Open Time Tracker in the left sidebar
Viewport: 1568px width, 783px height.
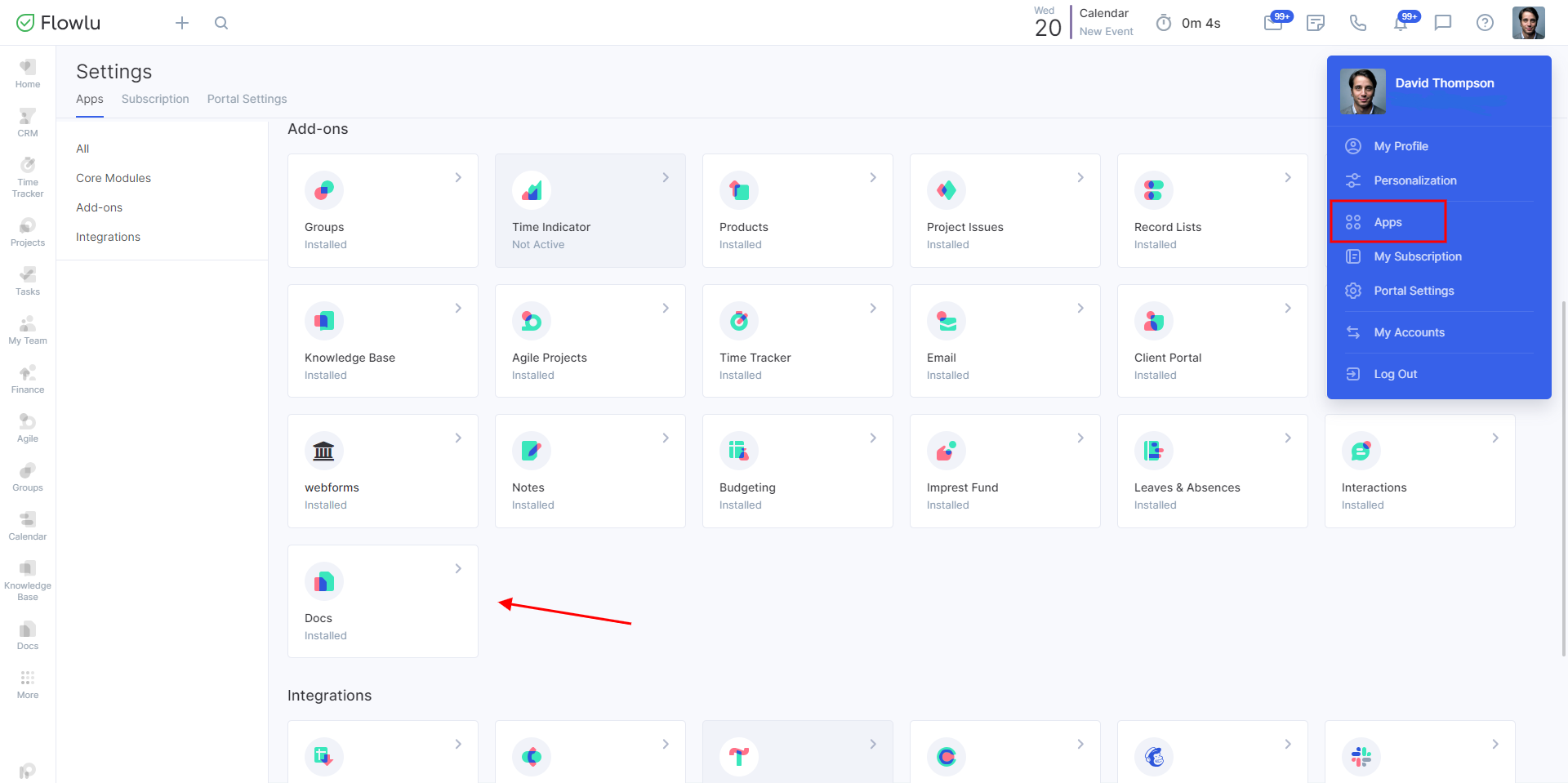click(28, 177)
